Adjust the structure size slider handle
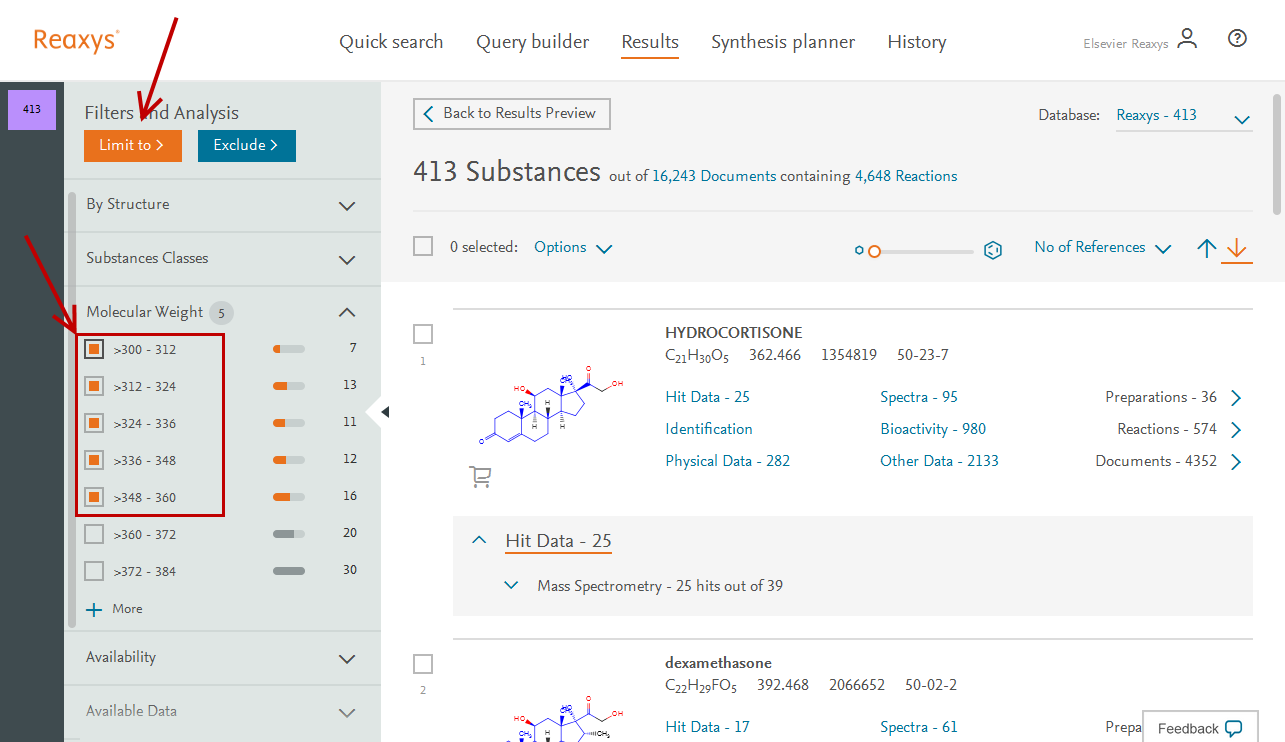This screenshot has width=1285, height=742. click(874, 251)
